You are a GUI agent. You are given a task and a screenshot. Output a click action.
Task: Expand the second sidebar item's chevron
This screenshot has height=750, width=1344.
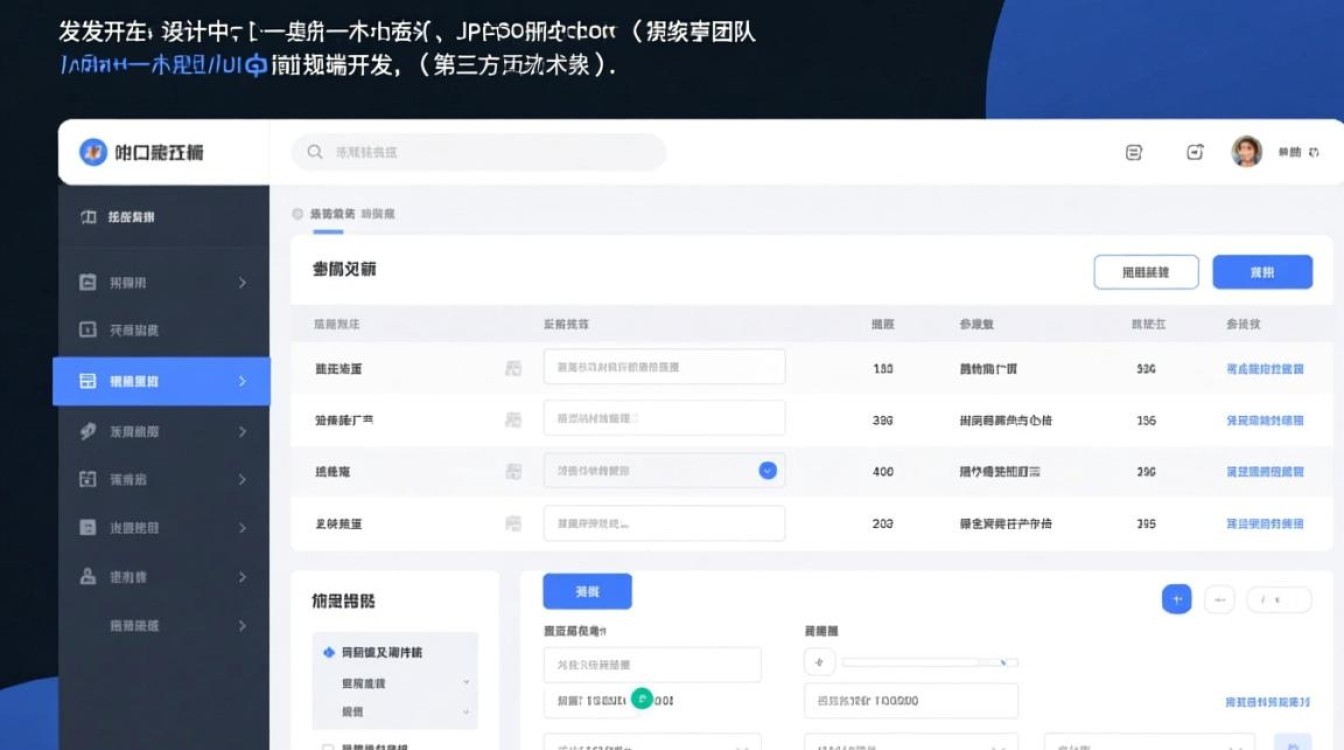242,282
